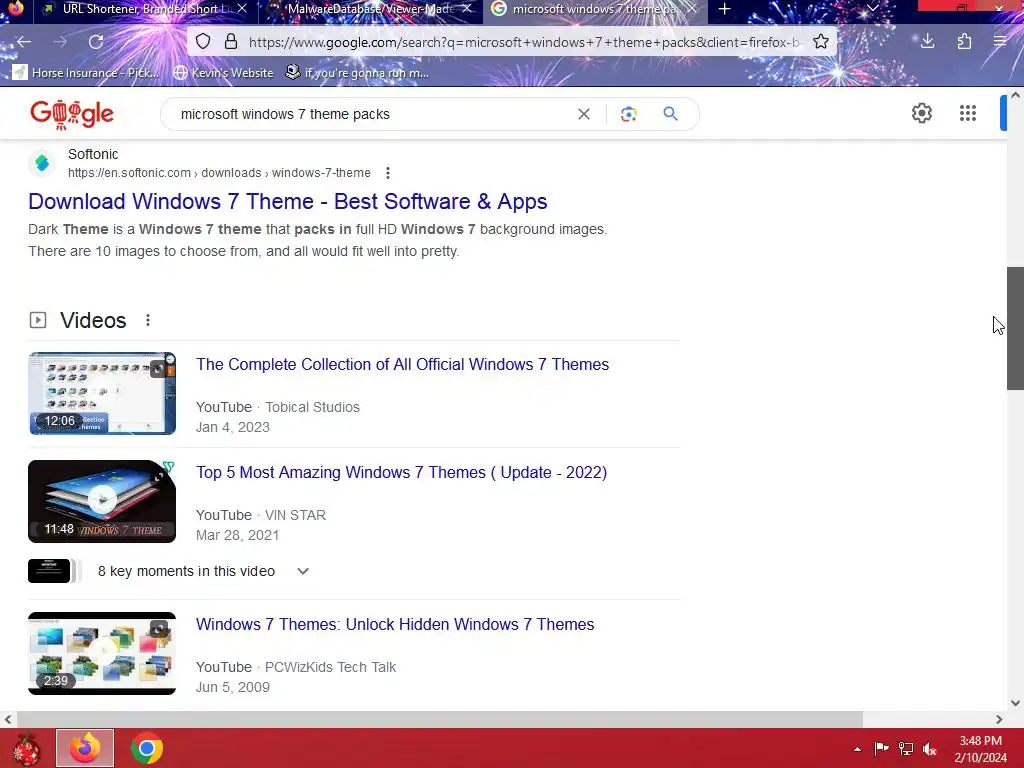Viewport: 1024px width, 768px height.
Task: Click the Videos section heading
Action: pyautogui.click(x=93, y=320)
